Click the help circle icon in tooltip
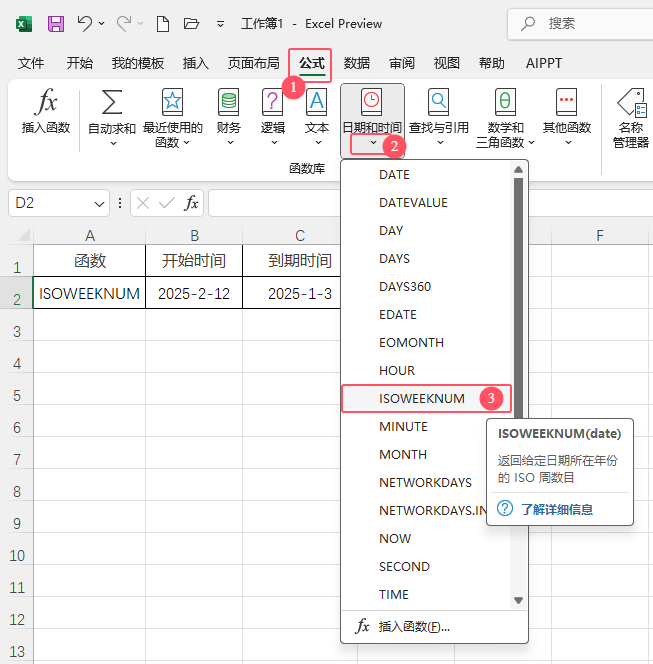This screenshot has width=653, height=664. pyautogui.click(x=505, y=508)
